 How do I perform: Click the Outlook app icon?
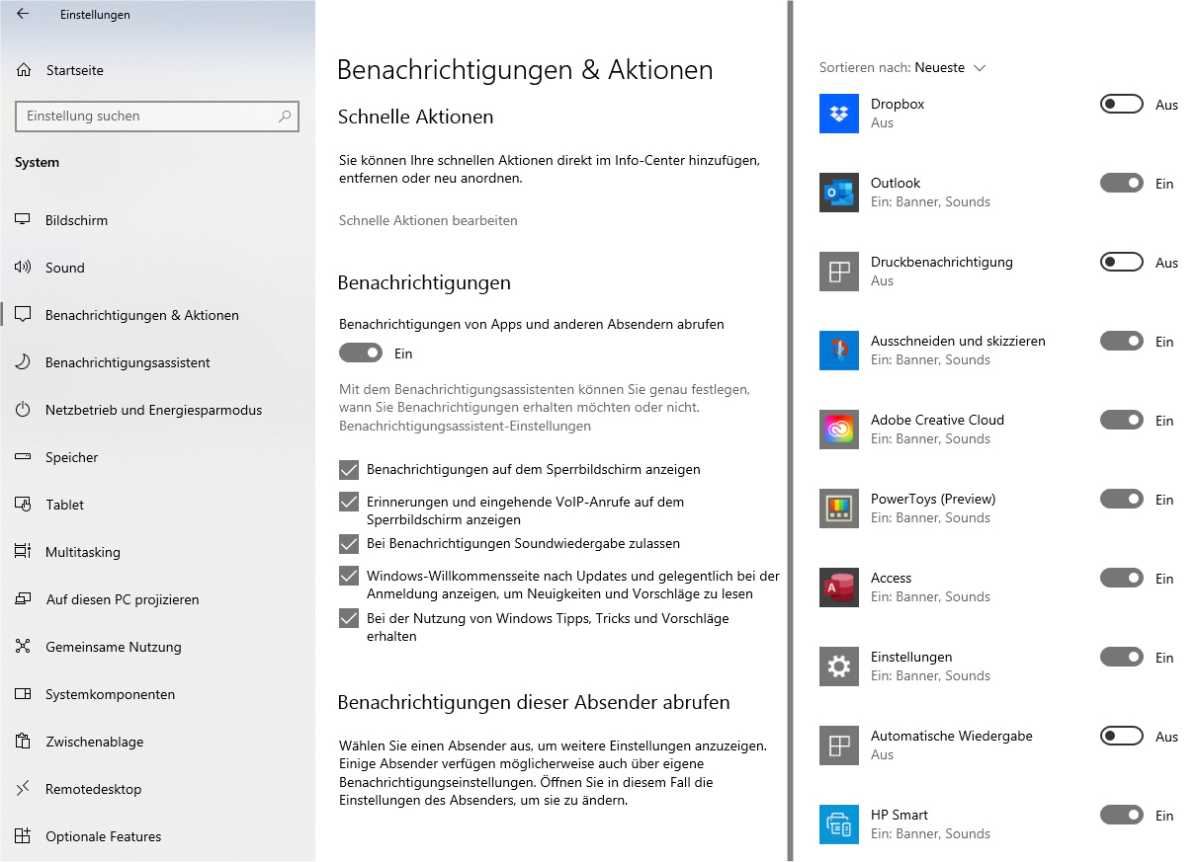(838, 191)
